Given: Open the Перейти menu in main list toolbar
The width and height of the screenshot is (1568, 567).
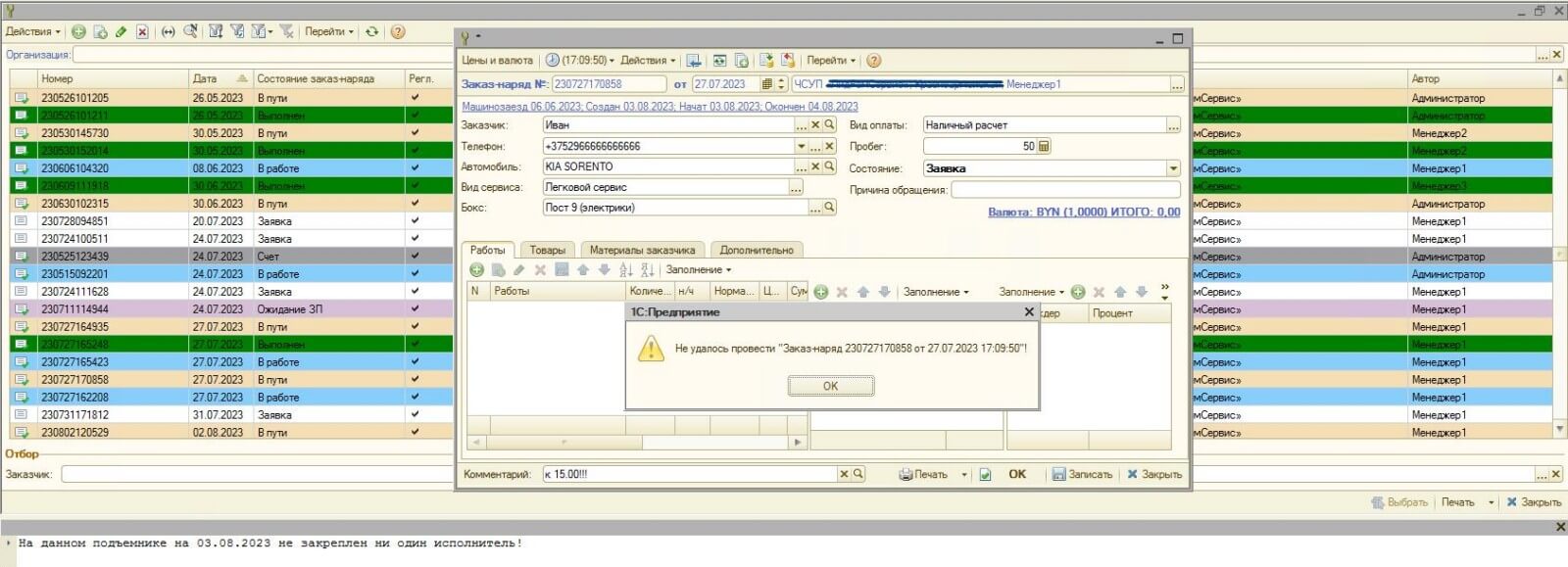Looking at the screenshot, I should pos(329,31).
